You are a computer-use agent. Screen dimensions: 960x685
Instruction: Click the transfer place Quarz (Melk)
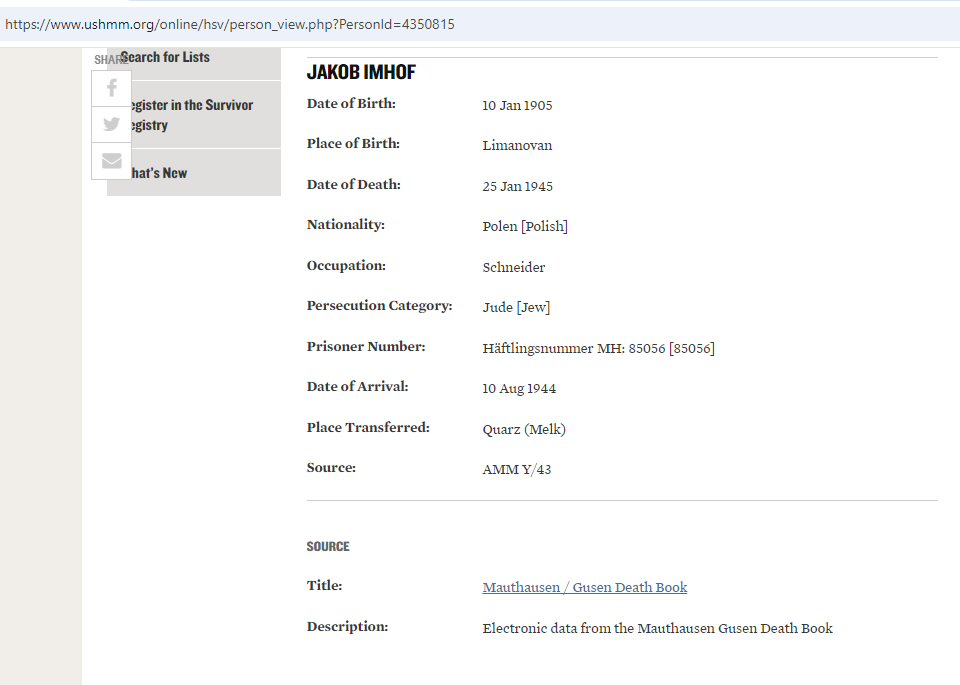[524, 430]
